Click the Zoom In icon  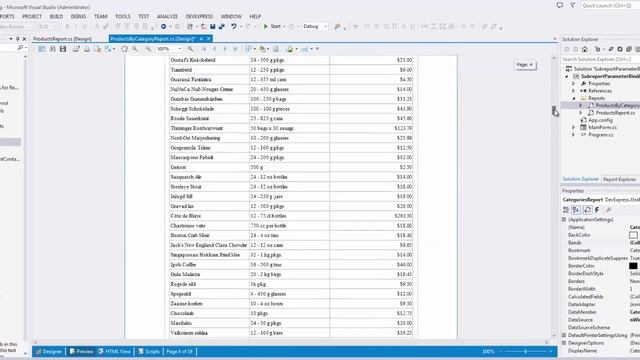[190, 49]
